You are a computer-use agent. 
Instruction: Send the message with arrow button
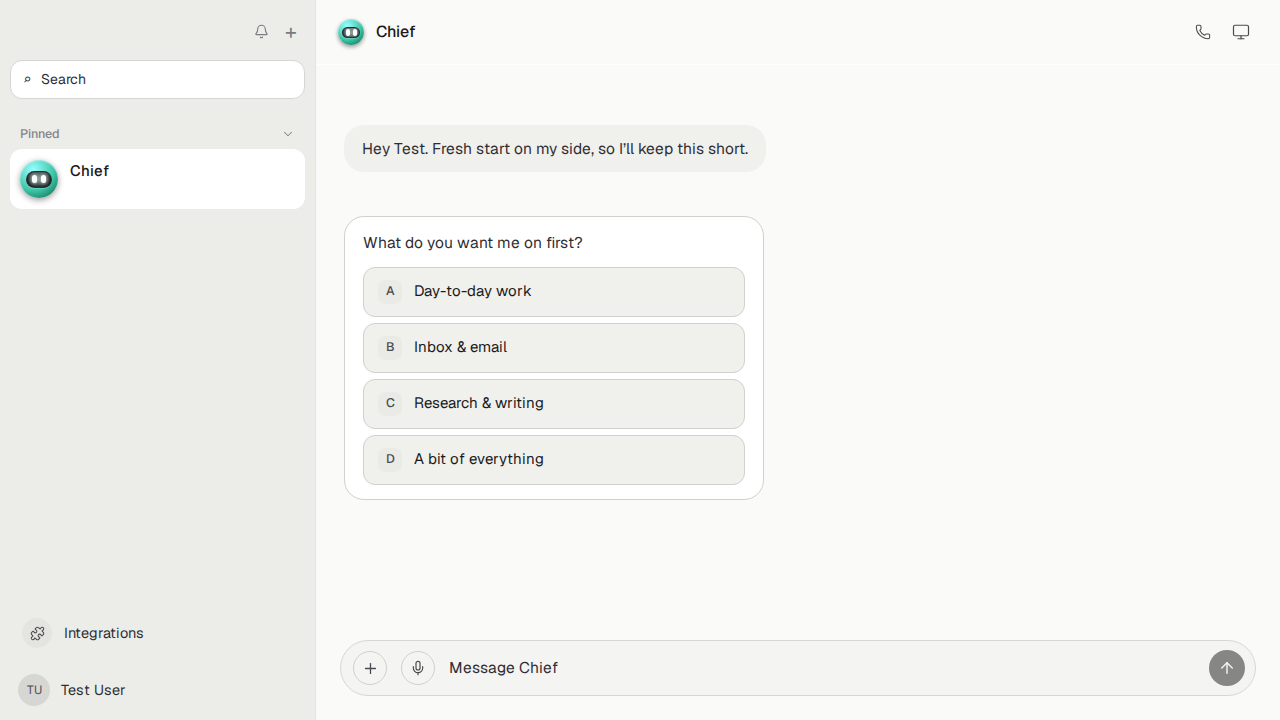click(x=1227, y=668)
